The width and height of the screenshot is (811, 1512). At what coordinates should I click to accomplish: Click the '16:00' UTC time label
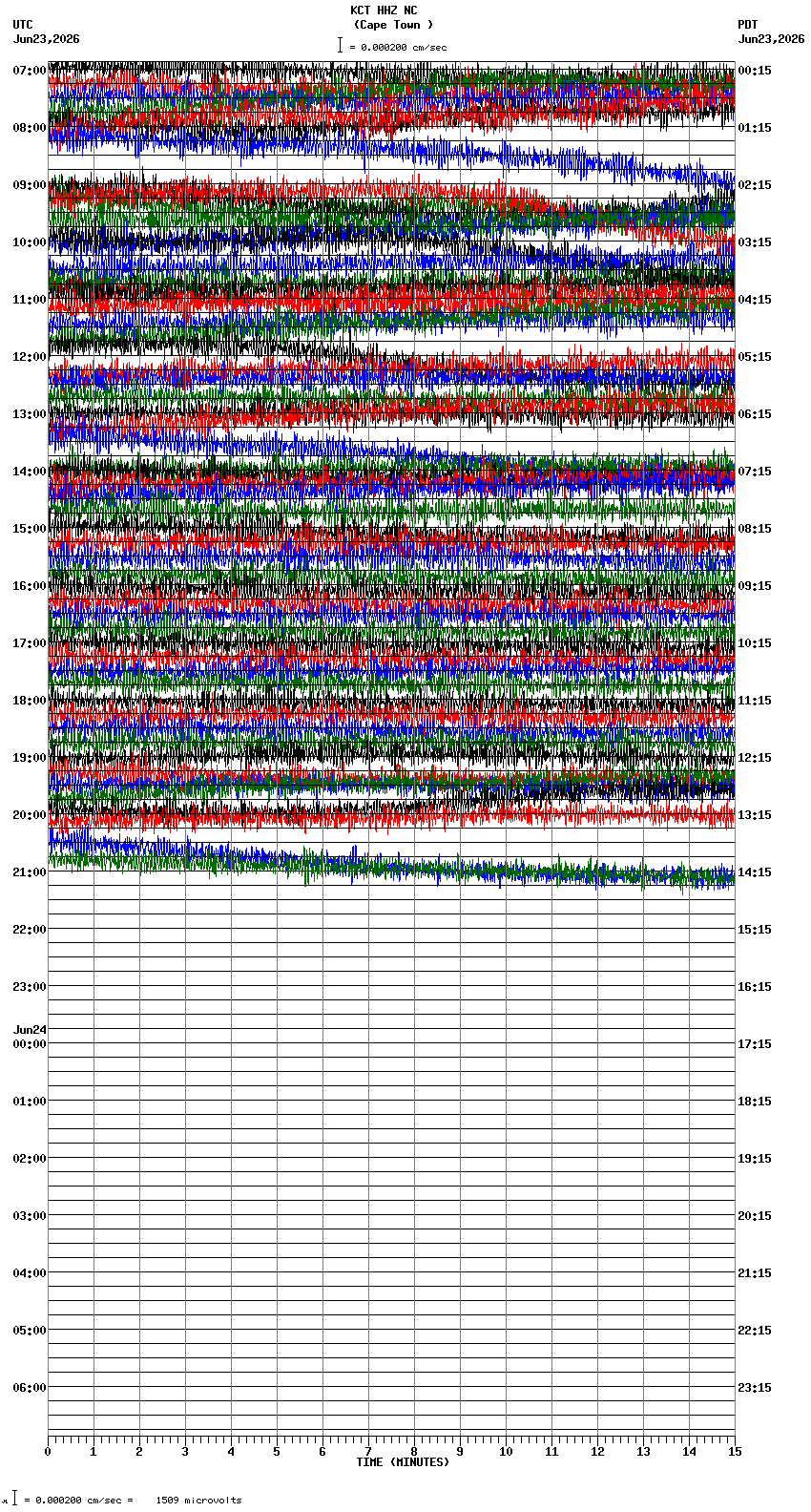(x=29, y=586)
